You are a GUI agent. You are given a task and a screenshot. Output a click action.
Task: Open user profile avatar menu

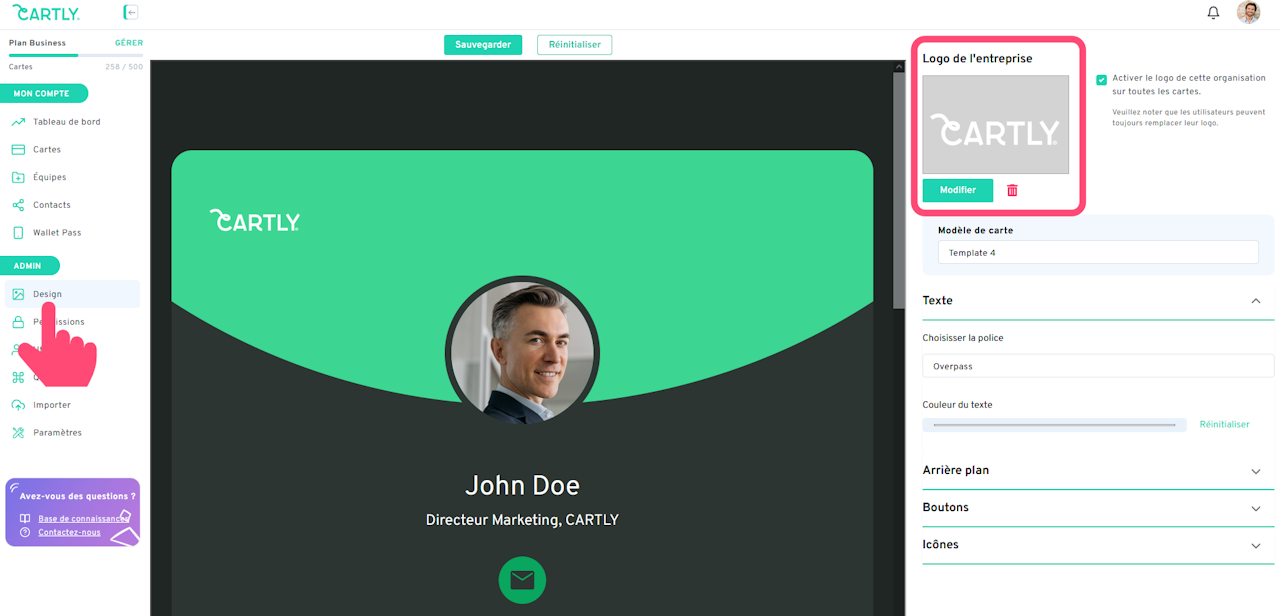click(x=1248, y=13)
